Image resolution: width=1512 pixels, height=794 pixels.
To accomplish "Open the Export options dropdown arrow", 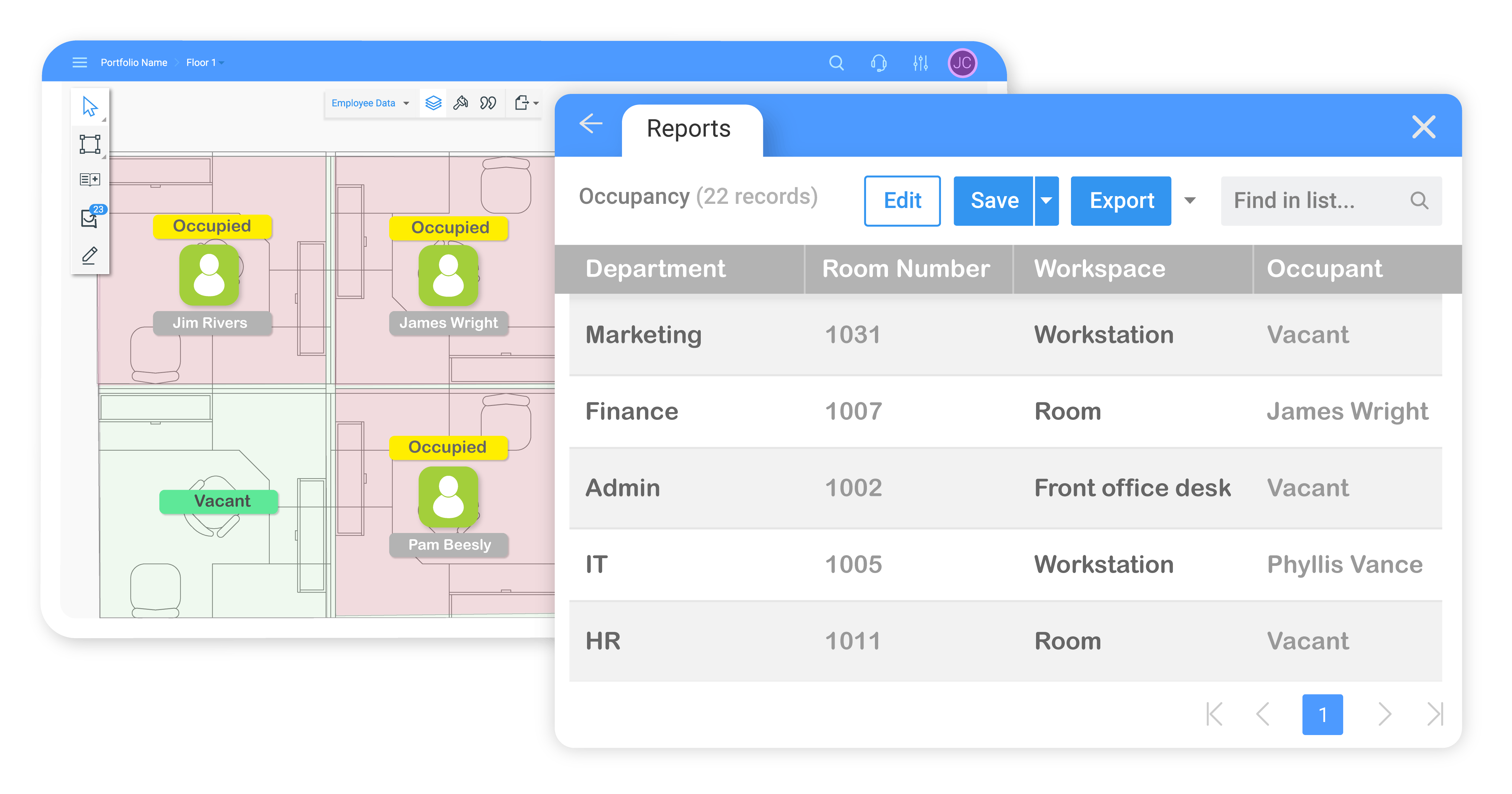I will pyautogui.click(x=1190, y=201).
